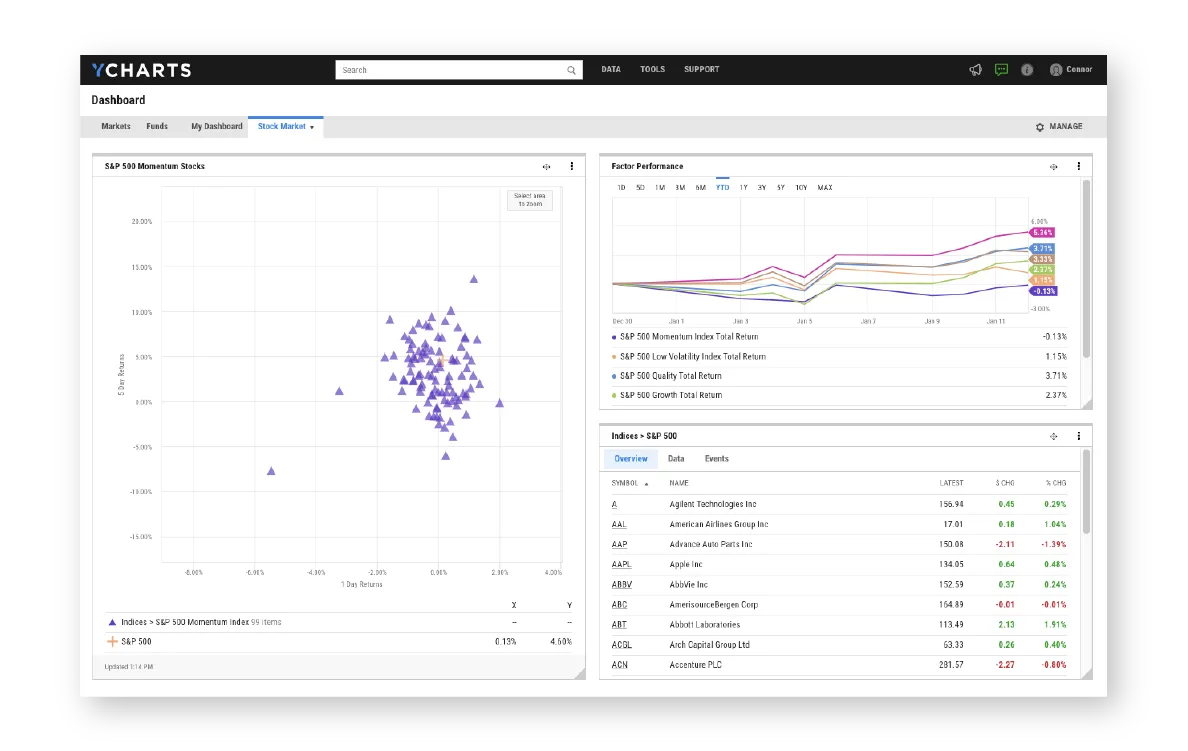Select the MAX time range toggle
Screen dimensions: 1188x751
pyautogui.click(x=823, y=187)
